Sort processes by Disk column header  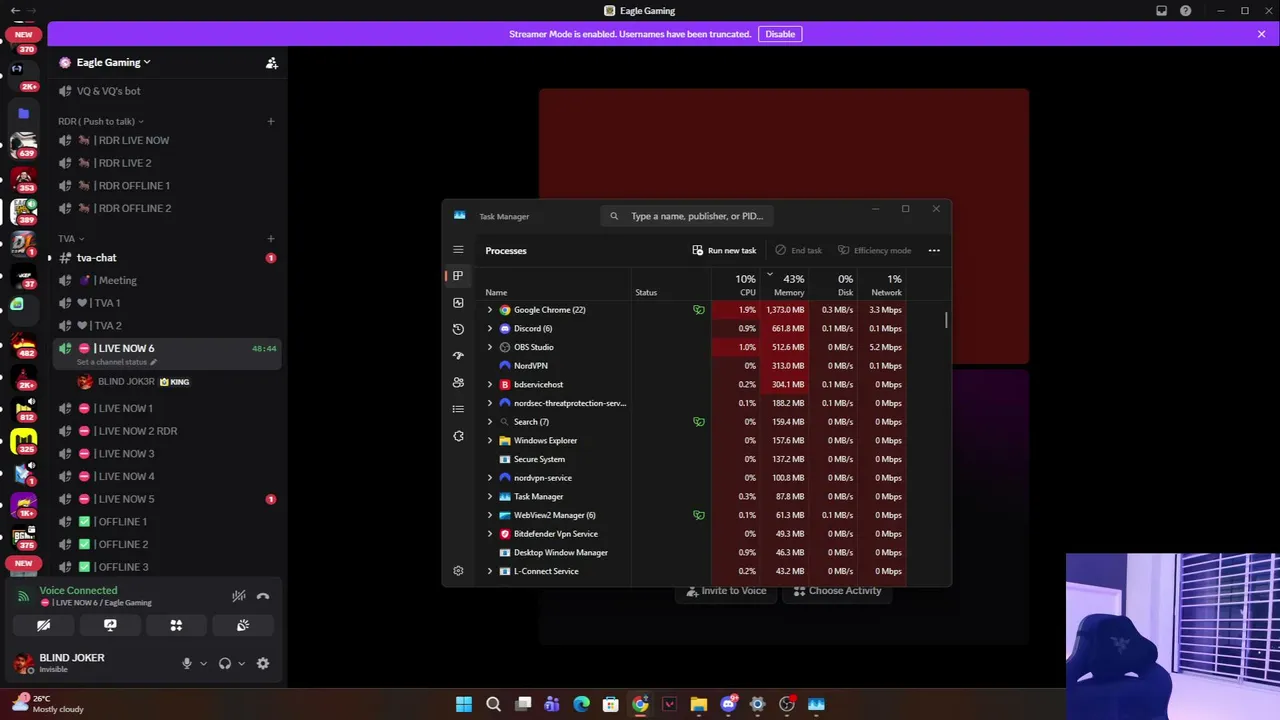pyautogui.click(x=833, y=283)
